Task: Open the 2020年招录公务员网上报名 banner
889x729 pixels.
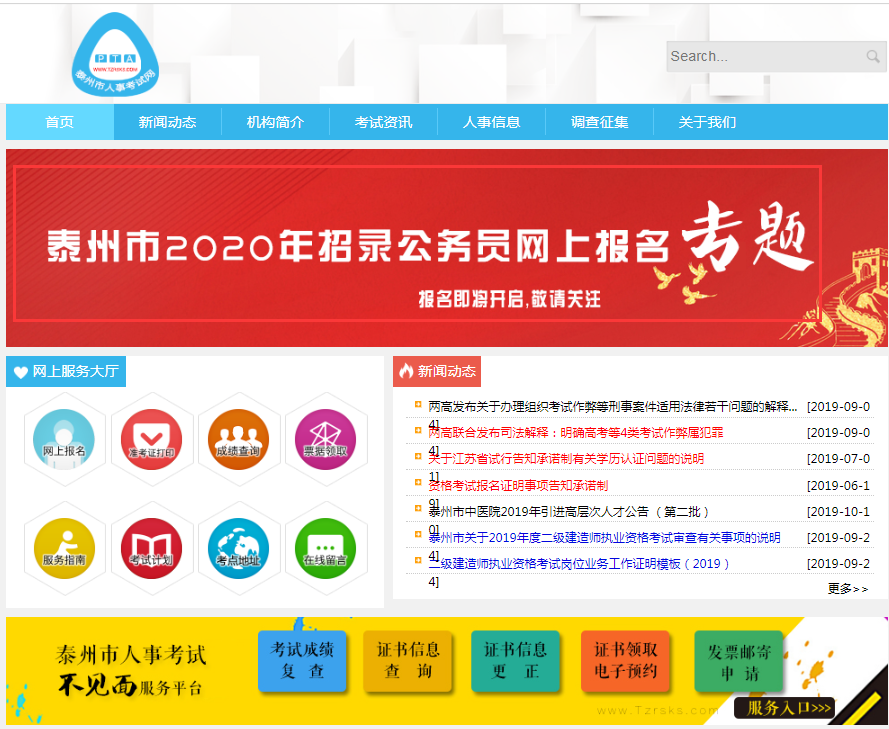Action: click(x=447, y=248)
